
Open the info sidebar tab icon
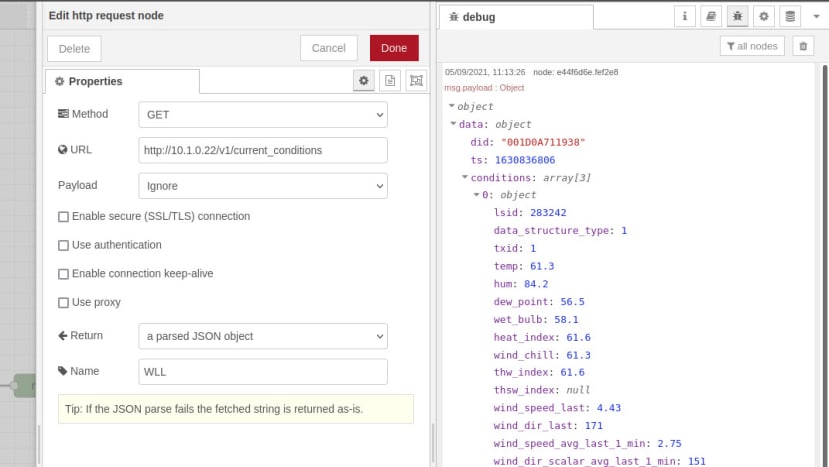[x=685, y=16]
